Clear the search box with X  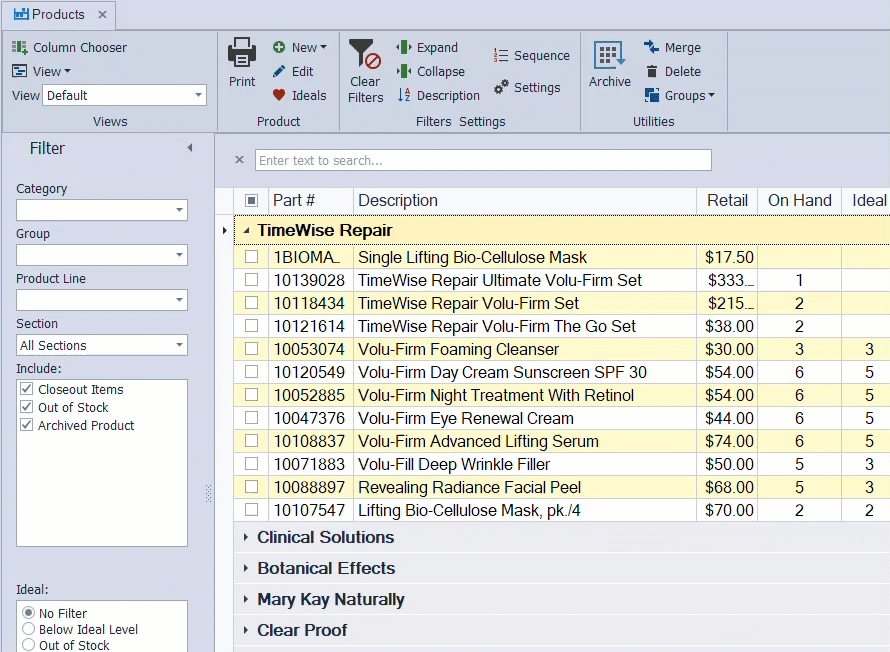[x=240, y=160]
